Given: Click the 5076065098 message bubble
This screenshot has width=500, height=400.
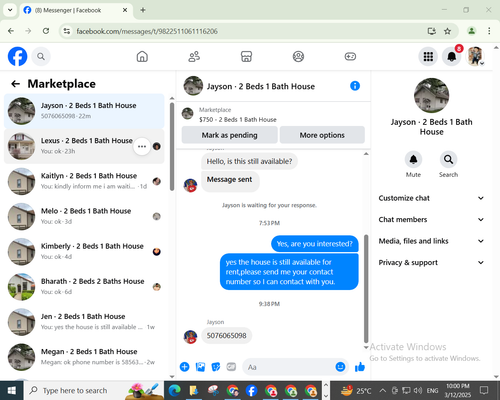Looking at the screenshot, I should point(226,335).
